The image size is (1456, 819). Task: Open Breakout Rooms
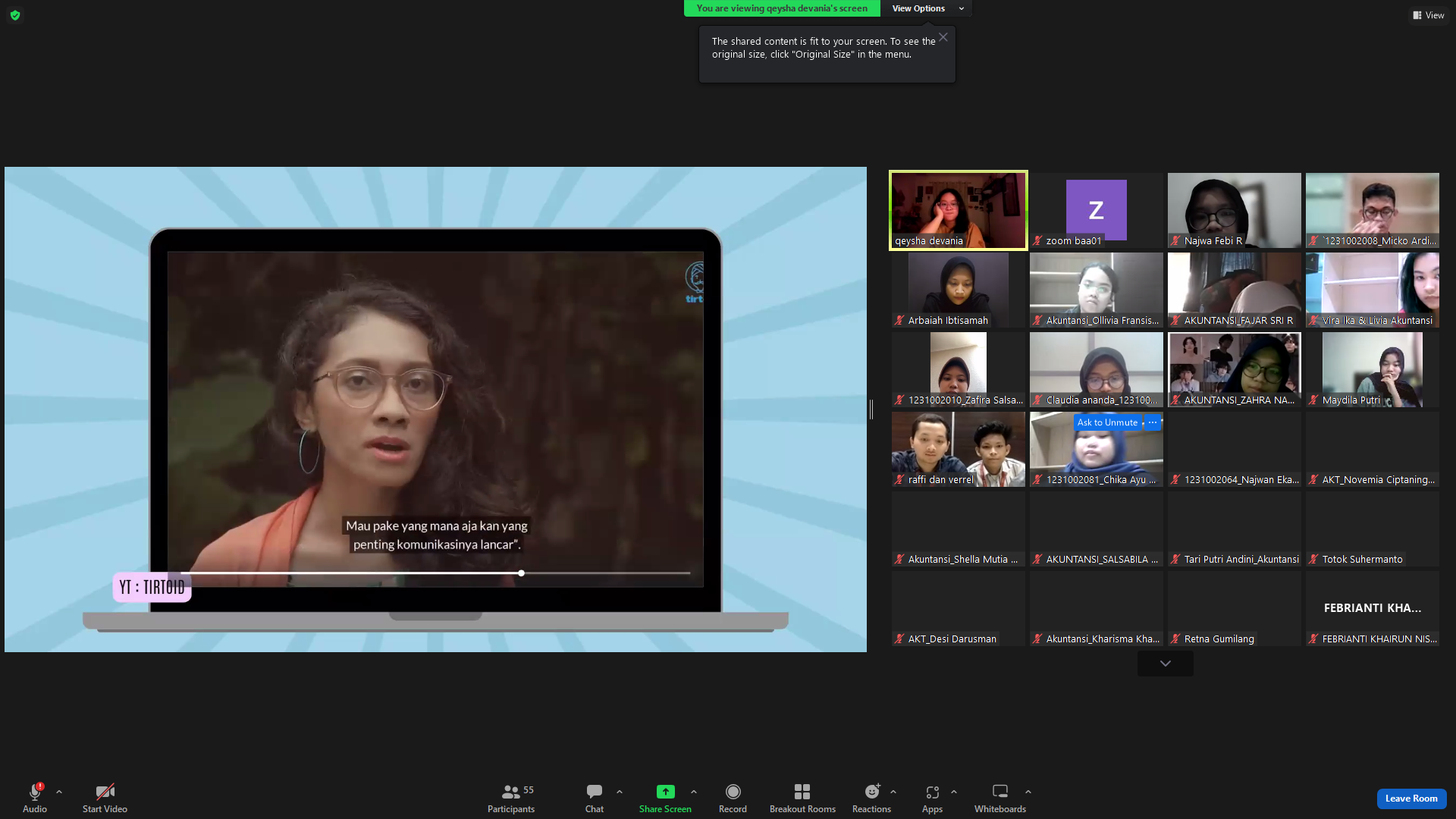coord(802,798)
